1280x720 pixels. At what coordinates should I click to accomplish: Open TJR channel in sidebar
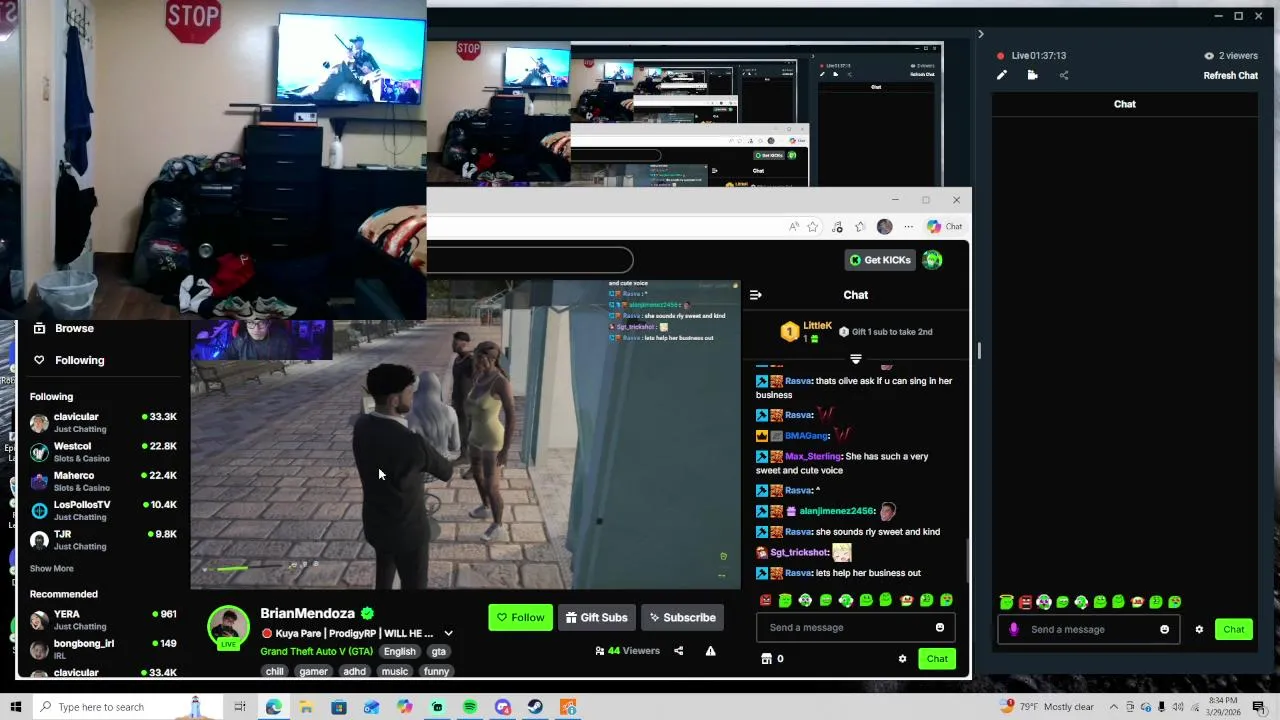pyautogui.click(x=103, y=540)
